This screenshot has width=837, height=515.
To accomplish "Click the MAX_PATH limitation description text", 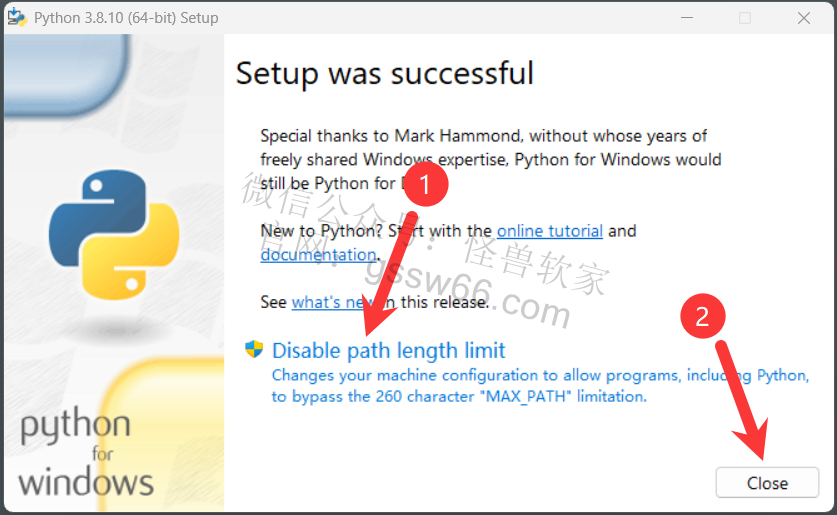I will tap(540, 386).
